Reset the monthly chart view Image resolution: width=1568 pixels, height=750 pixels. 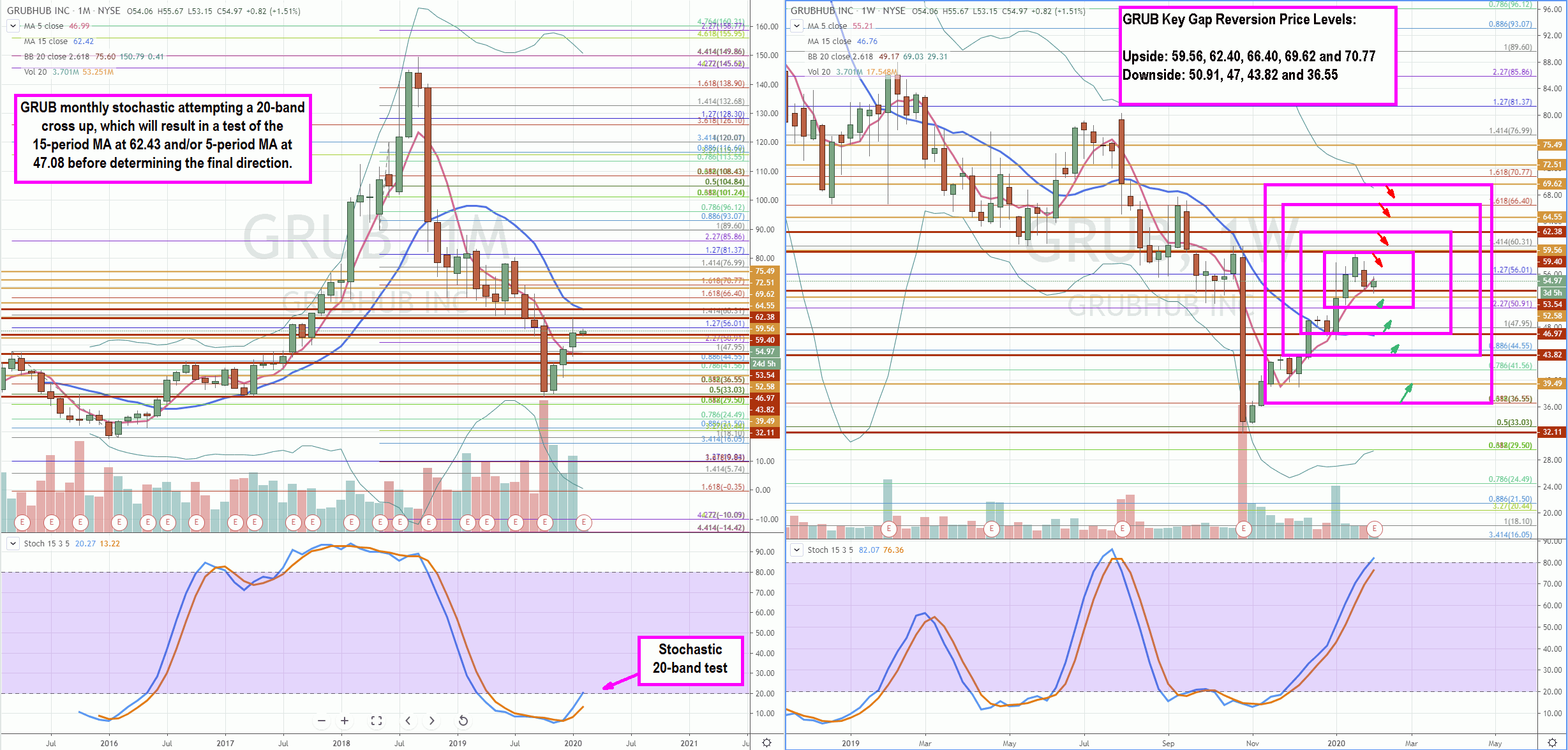tap(463, 721)
